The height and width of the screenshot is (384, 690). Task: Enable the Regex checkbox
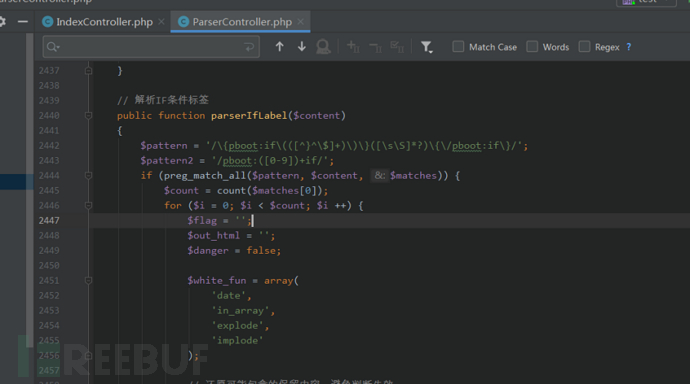(584, 47)
